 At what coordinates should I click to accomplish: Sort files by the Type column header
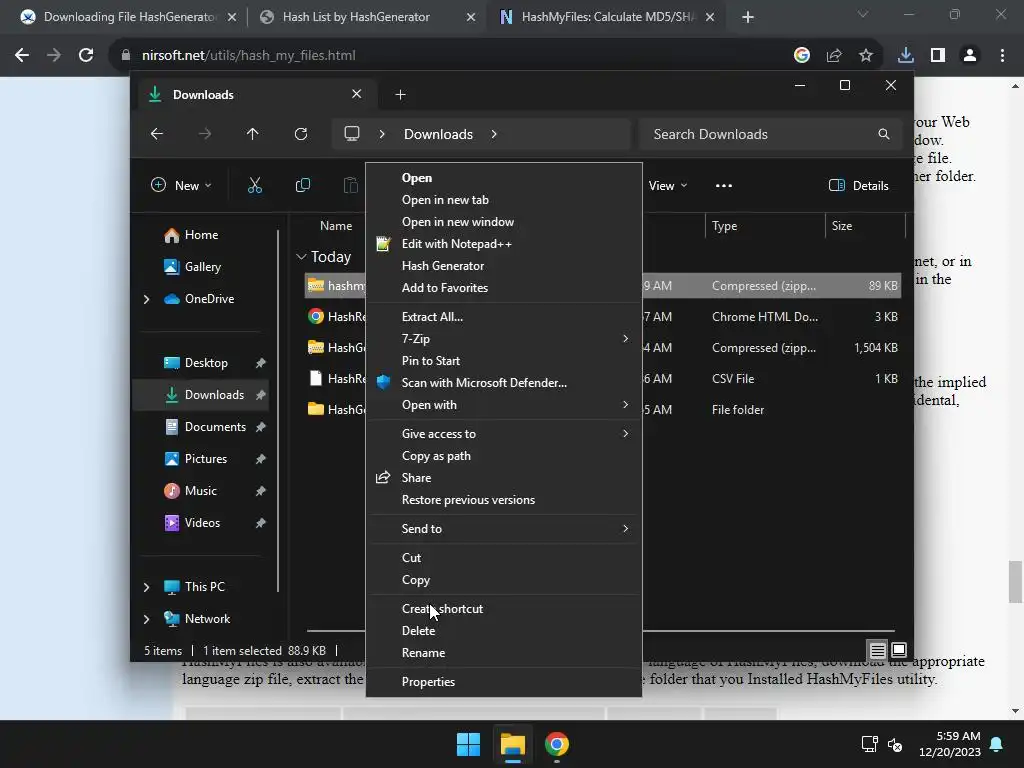(765, 226)
